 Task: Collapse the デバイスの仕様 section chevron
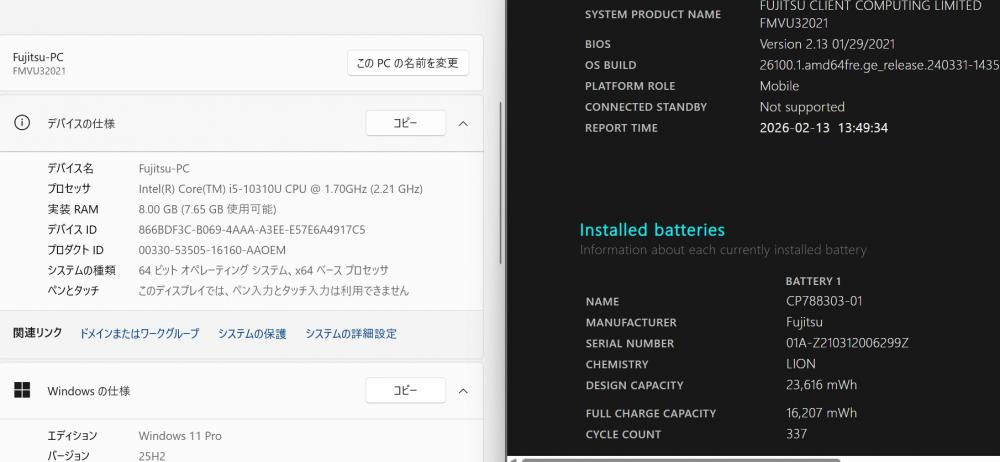tap(463, 123)
